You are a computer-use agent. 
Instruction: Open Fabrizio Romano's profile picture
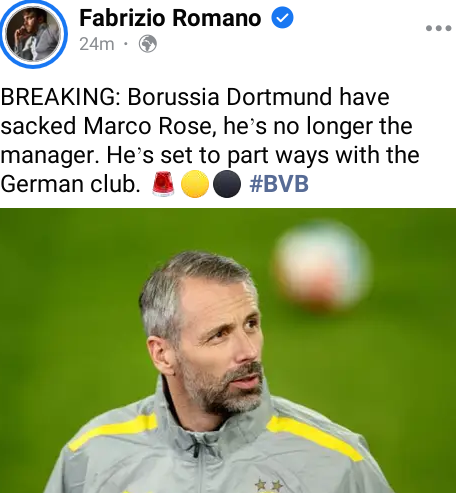33,33
